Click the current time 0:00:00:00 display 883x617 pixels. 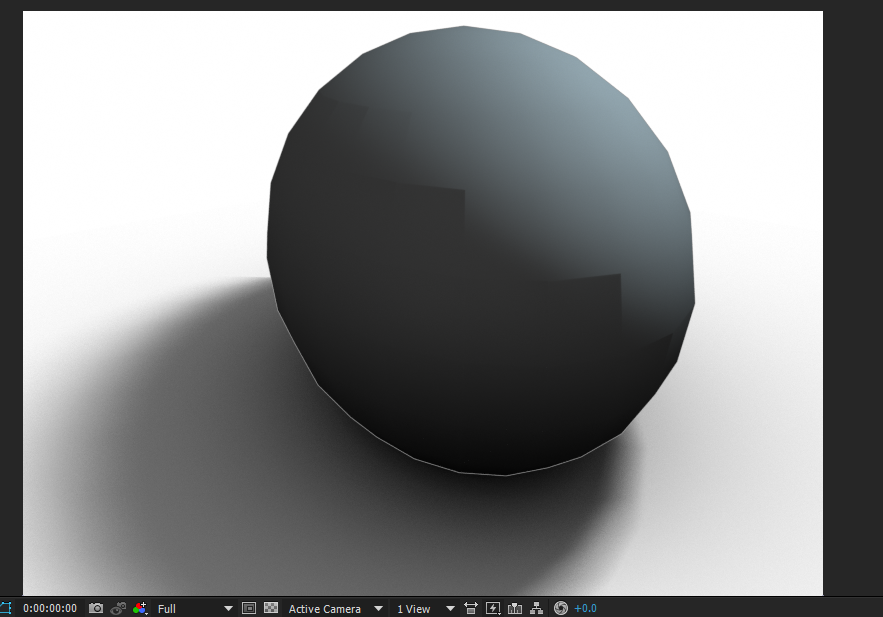tap(50, 609)
